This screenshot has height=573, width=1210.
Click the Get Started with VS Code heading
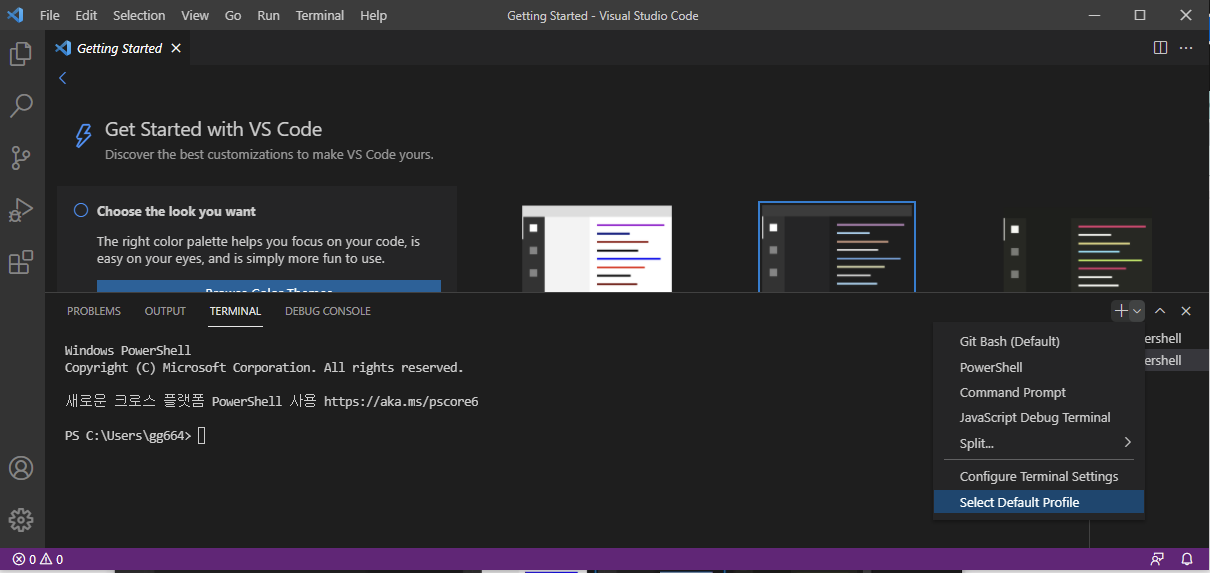pos(213,129)
